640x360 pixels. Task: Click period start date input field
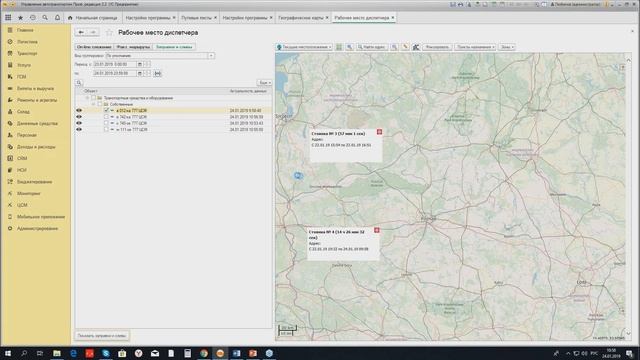click(x=114, y=64)
